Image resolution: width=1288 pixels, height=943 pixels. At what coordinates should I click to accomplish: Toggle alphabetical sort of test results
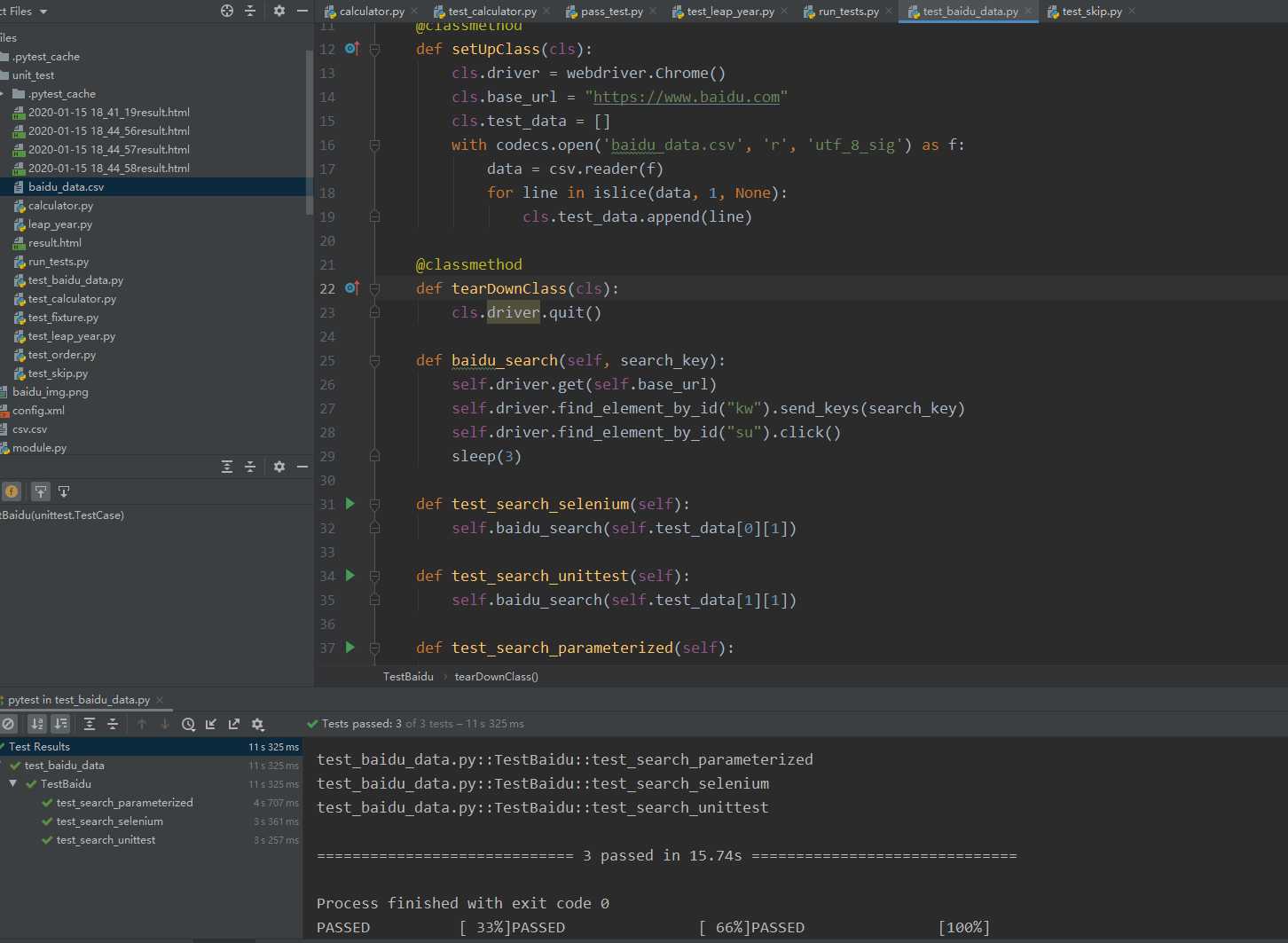click(37, 724)
